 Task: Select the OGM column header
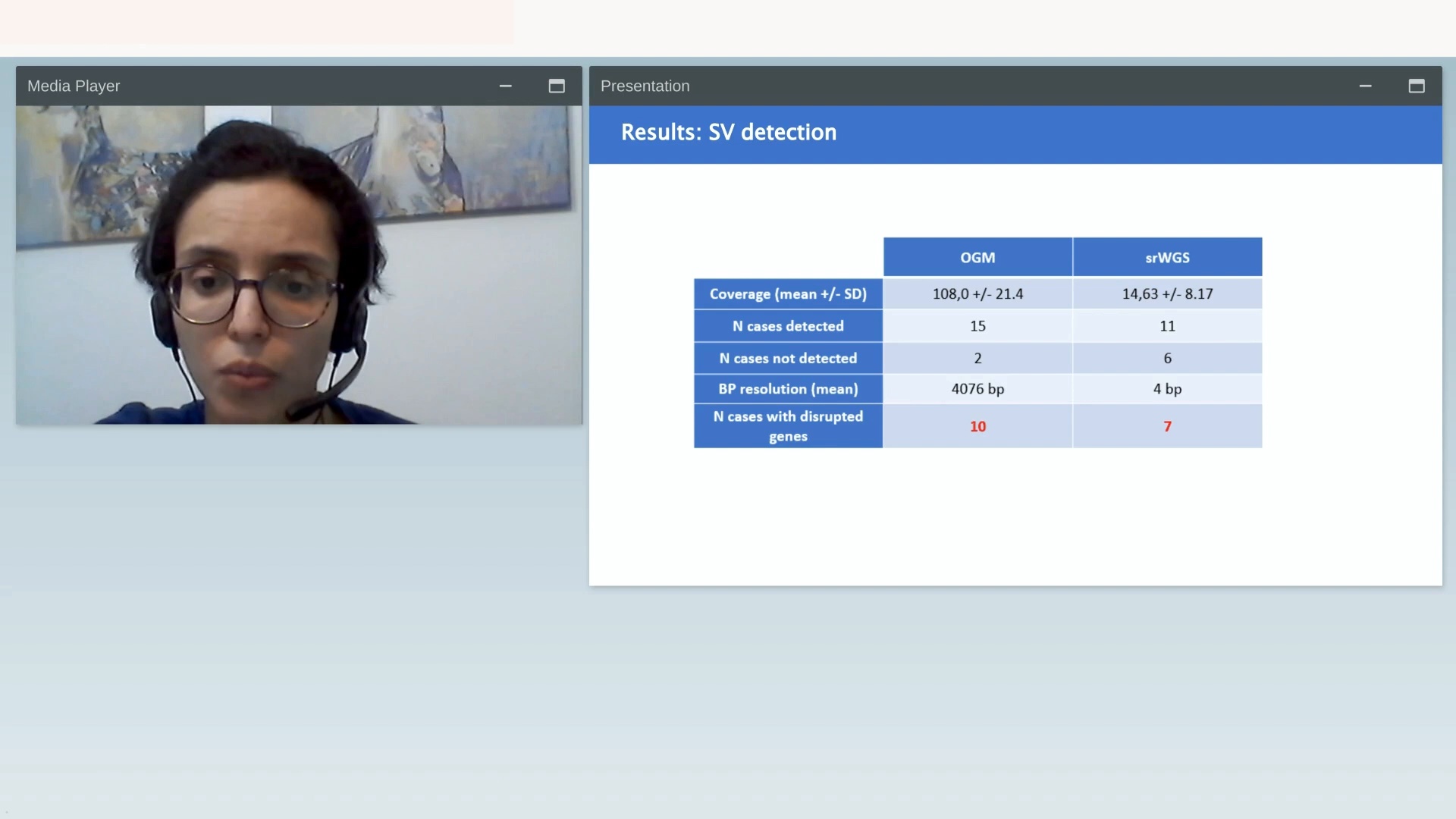click(977, 257)
